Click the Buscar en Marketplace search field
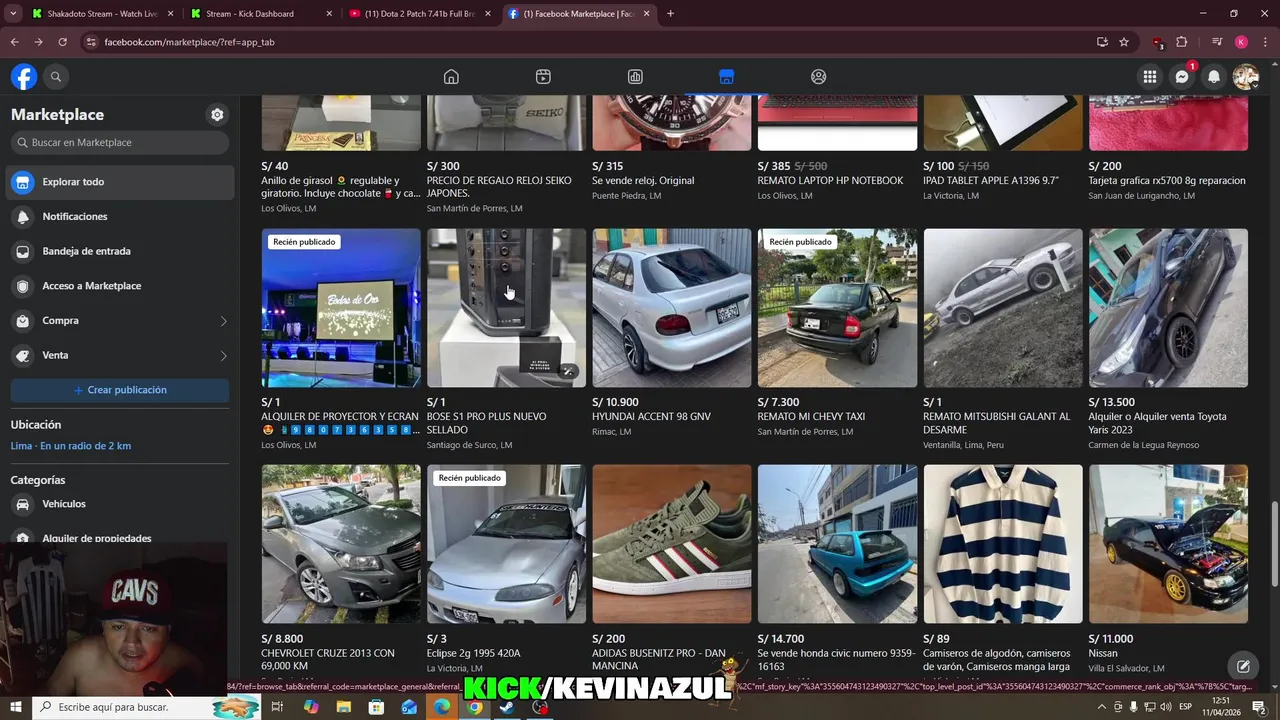 (120, 143)
